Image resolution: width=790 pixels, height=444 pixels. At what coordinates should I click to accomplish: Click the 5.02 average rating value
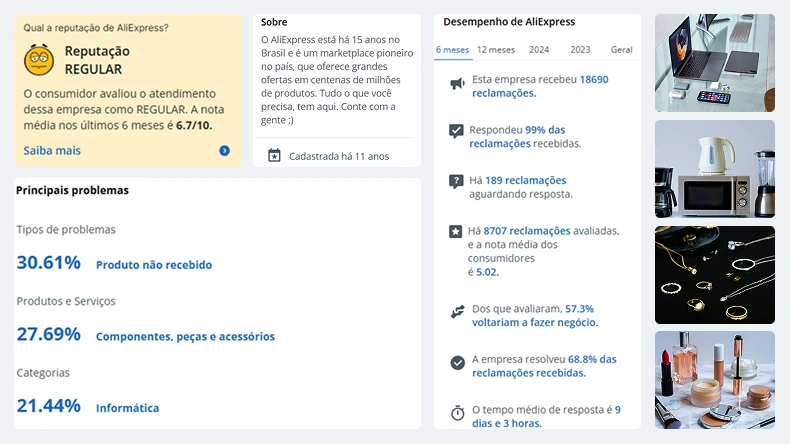coord(487,272)
